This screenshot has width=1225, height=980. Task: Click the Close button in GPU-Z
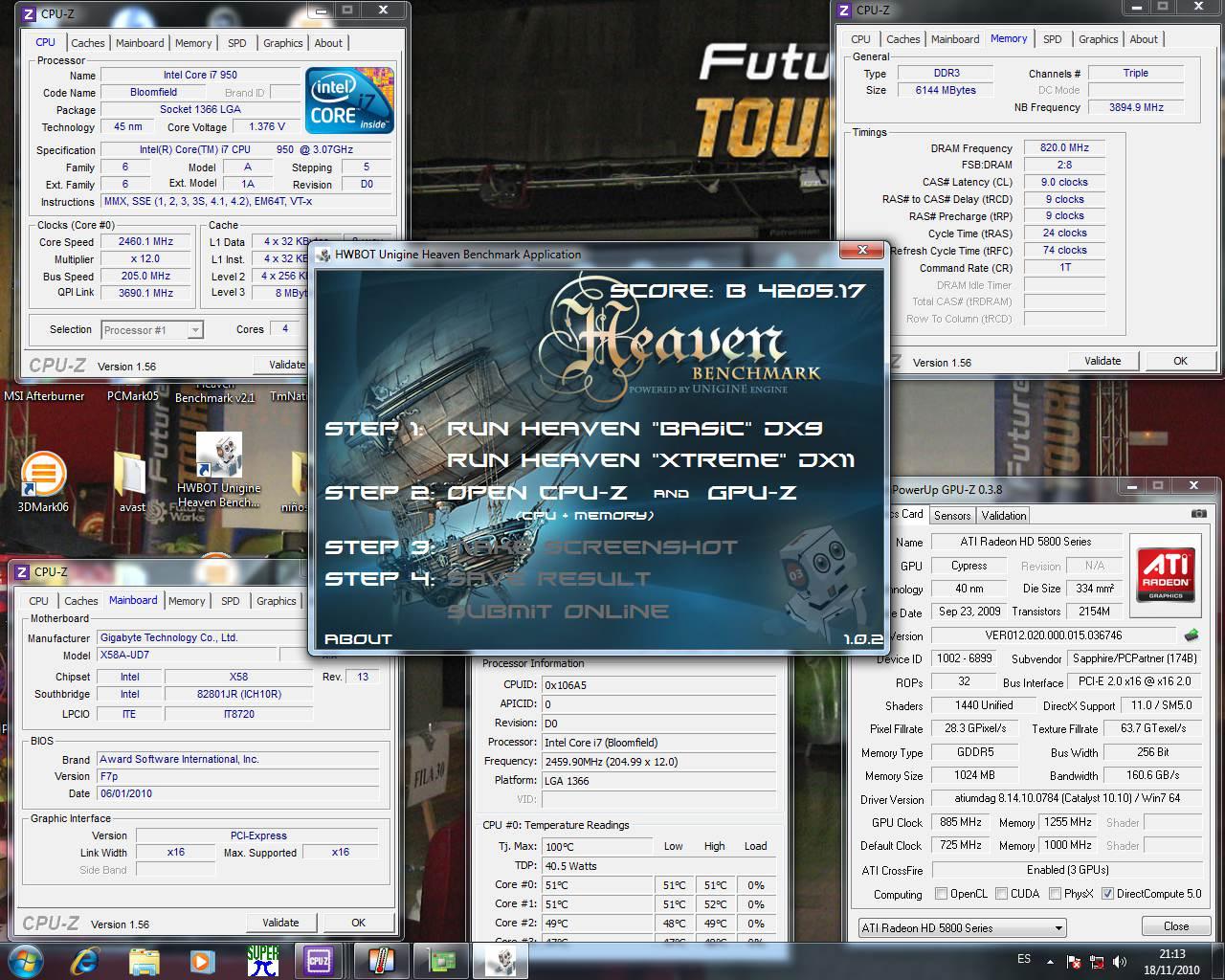pos(1176,926)
